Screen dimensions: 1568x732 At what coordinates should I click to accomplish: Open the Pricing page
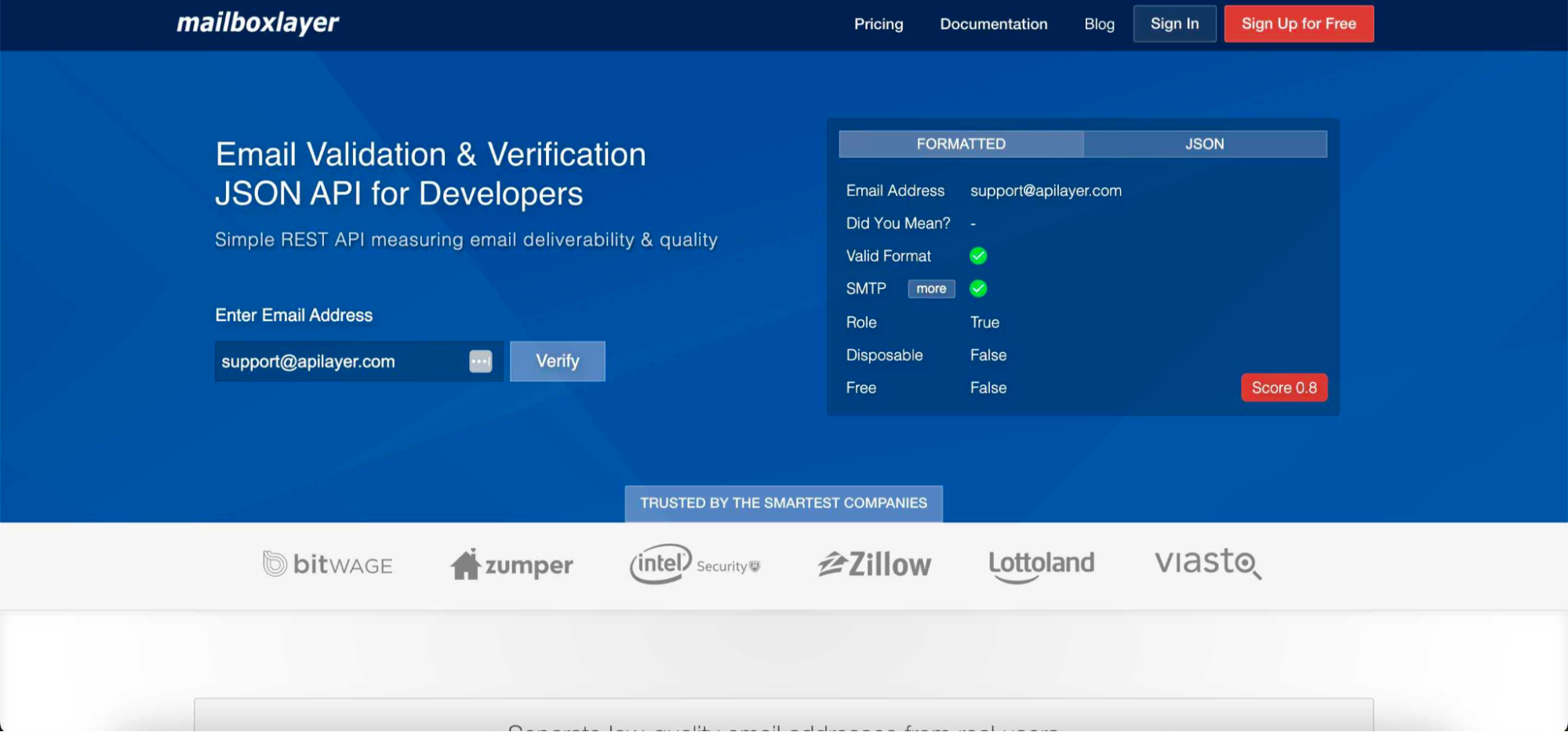879,24
